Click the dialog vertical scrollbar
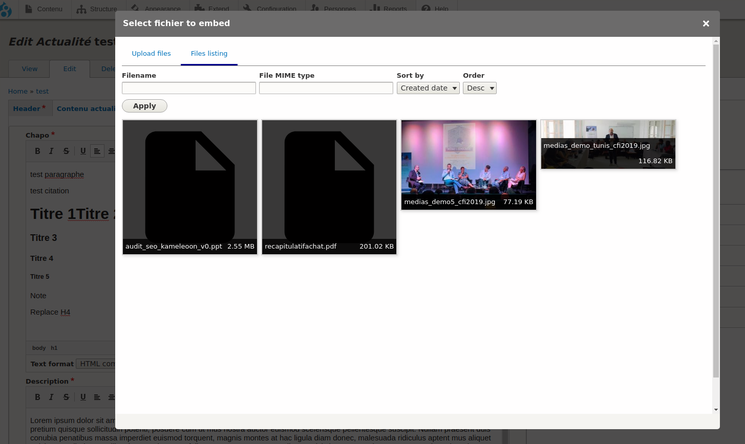 [716, 212]
